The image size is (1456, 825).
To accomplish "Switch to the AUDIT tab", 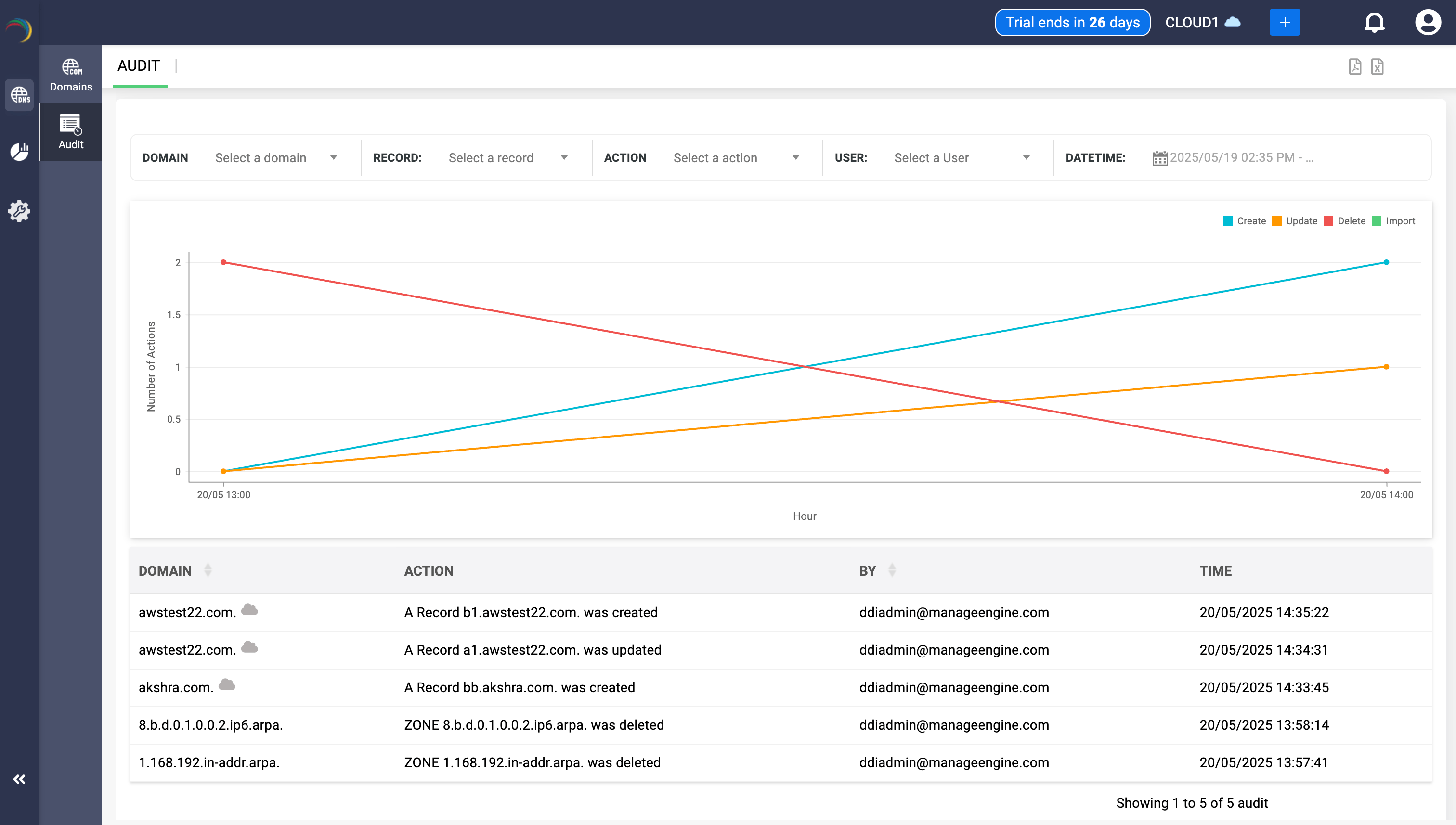I will 138,65.
